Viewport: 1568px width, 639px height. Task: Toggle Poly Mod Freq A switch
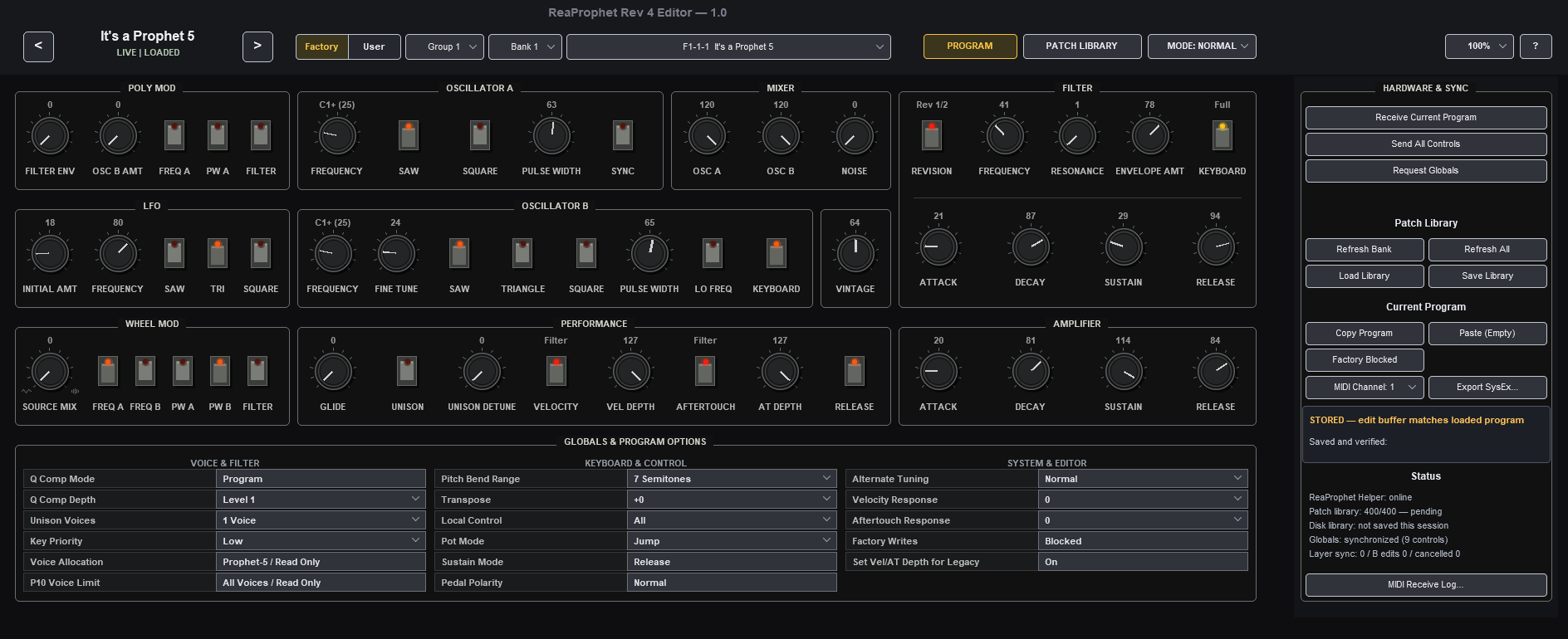pos(174,135)
